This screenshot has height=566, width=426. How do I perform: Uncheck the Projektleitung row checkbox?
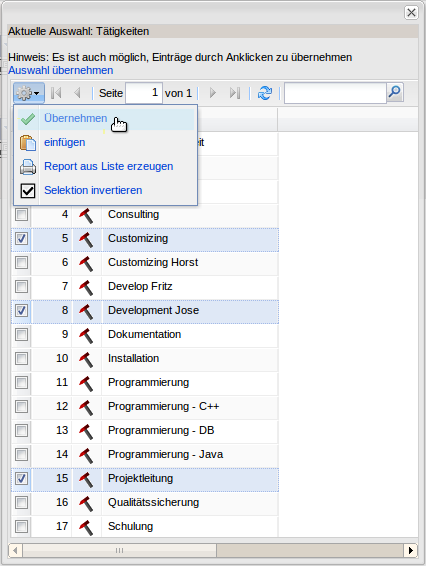[x=21, y=479]
